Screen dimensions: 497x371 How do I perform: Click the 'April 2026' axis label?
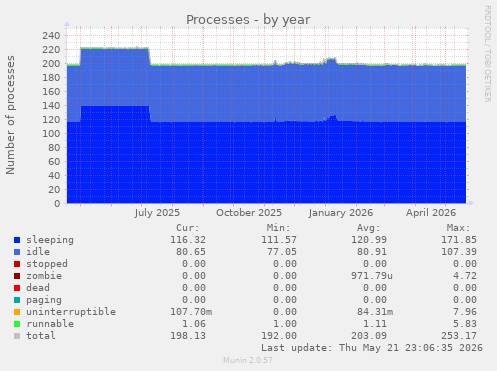click(431, 213)
